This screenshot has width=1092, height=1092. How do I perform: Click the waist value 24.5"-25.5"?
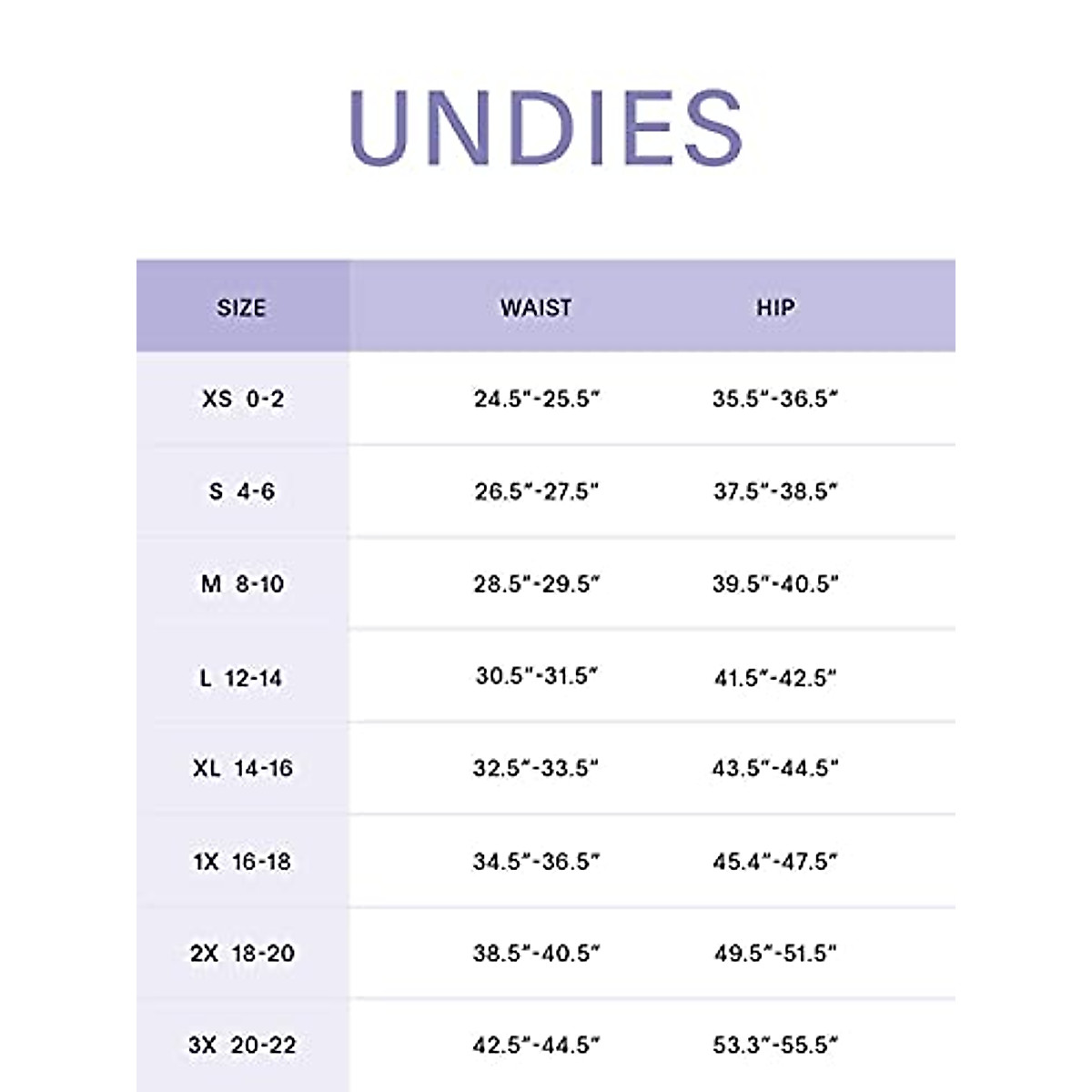tap(537, 399)
